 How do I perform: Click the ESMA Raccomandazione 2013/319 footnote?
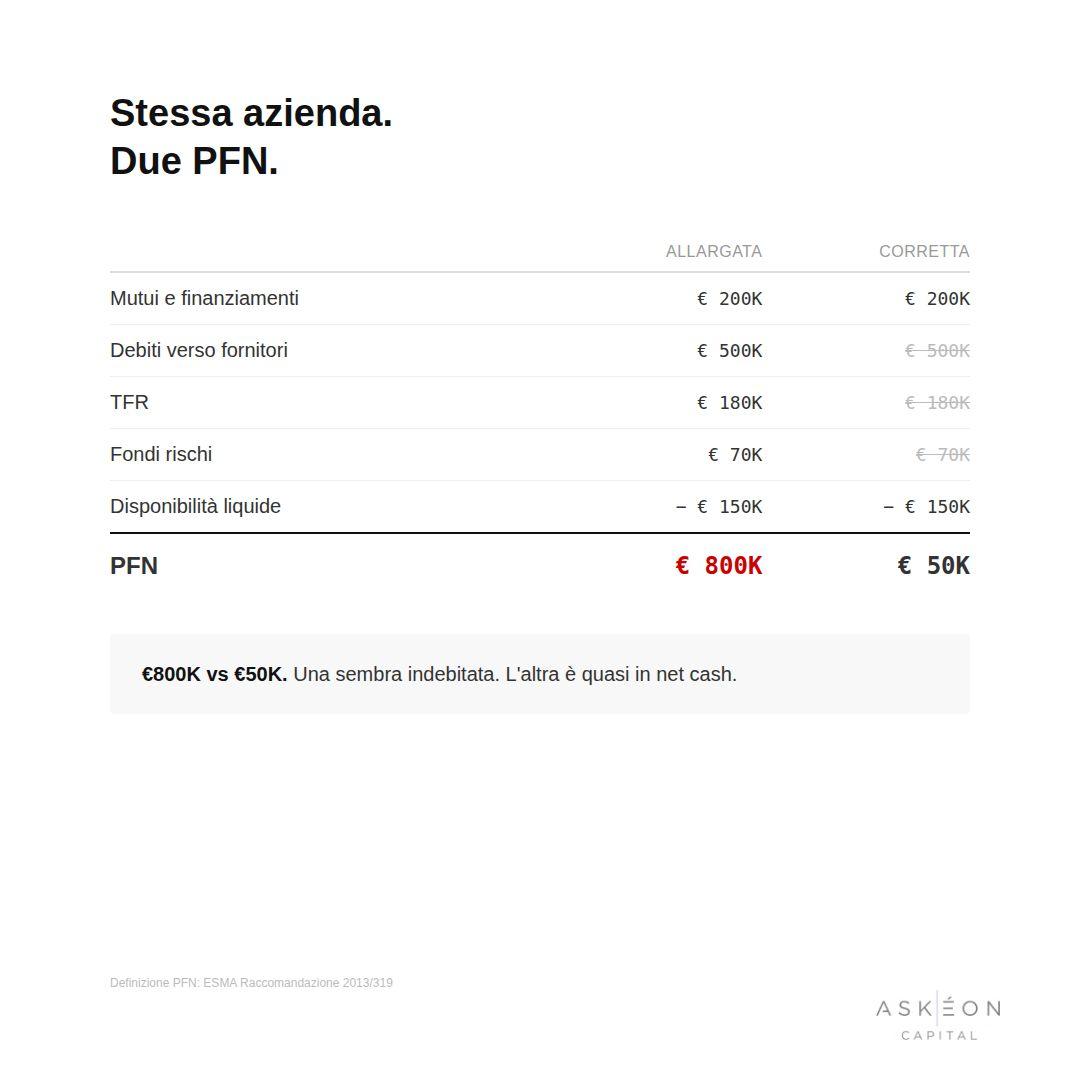click(x=251, y=983)
